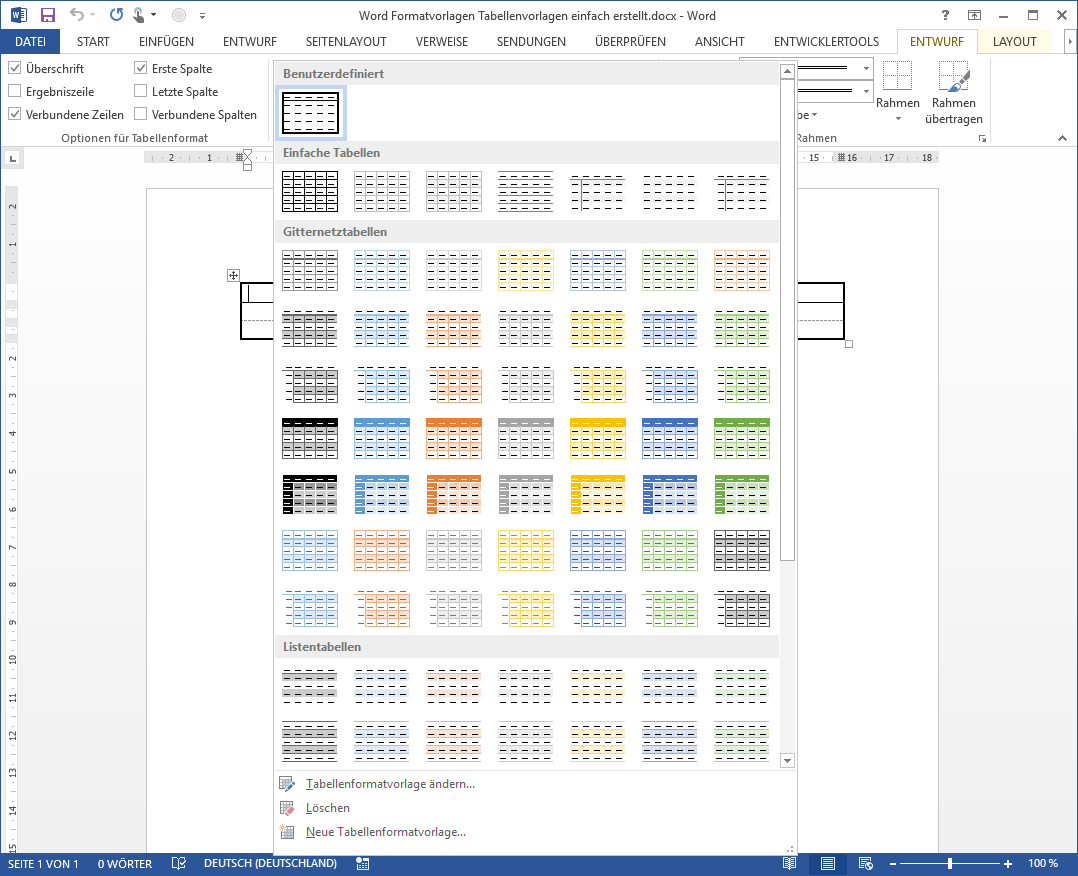This screenshot has width=1078, height=876.
Task: Open the Rahmen dialog launcher icon
Action: pos(982,139)
